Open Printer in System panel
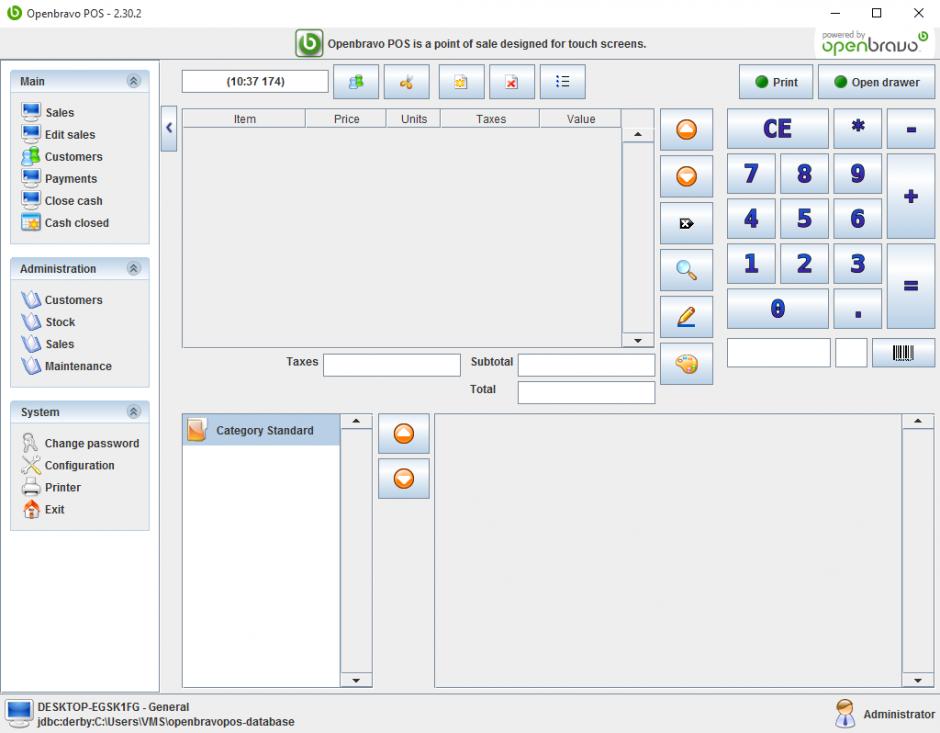940x733 pixels. 51,487
